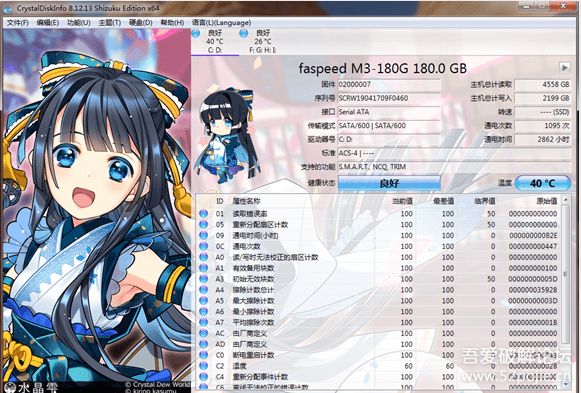Go to the next disk with the arrow button
581x393 pixels.
click(x=565, y=67)
